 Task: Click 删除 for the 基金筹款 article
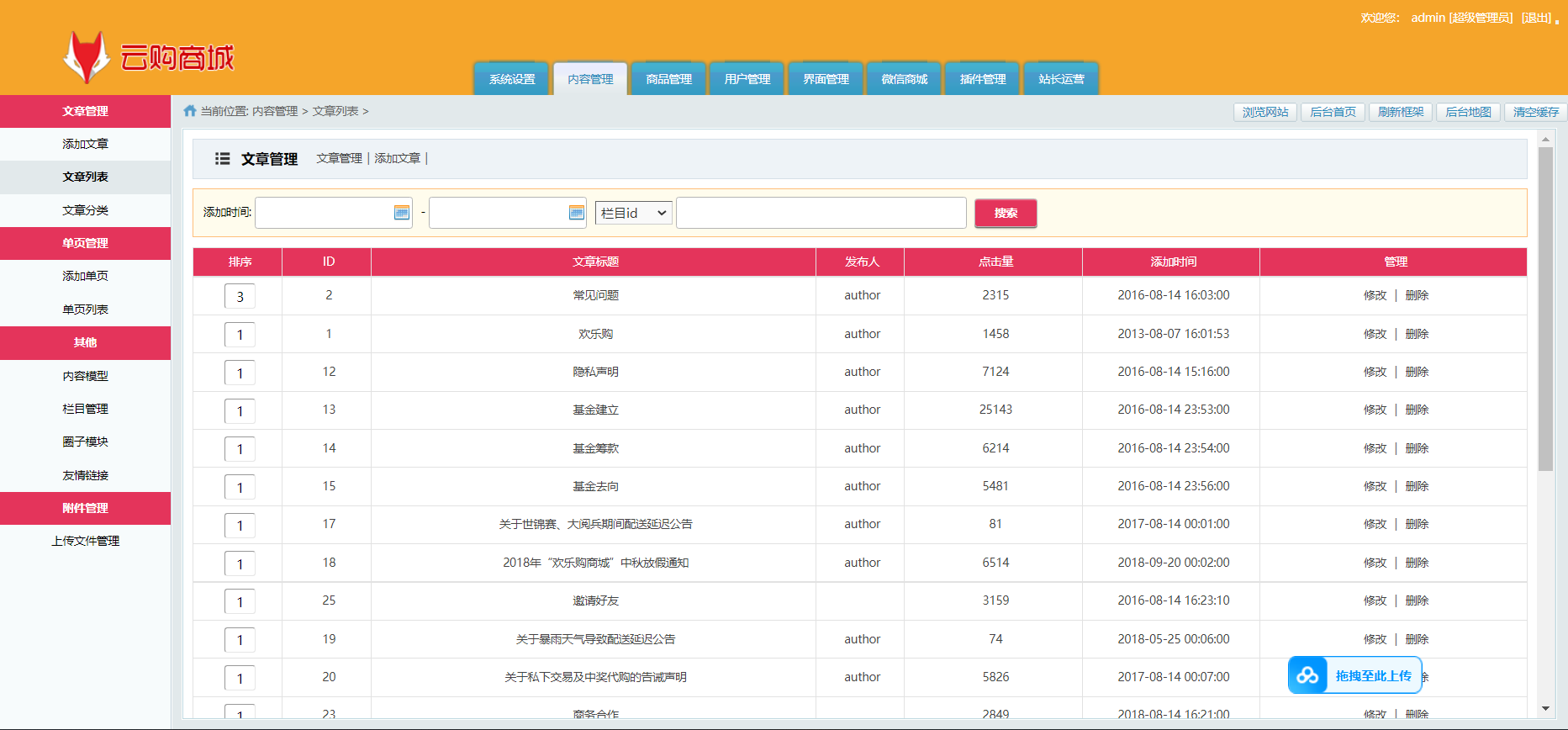(1417, 448)
